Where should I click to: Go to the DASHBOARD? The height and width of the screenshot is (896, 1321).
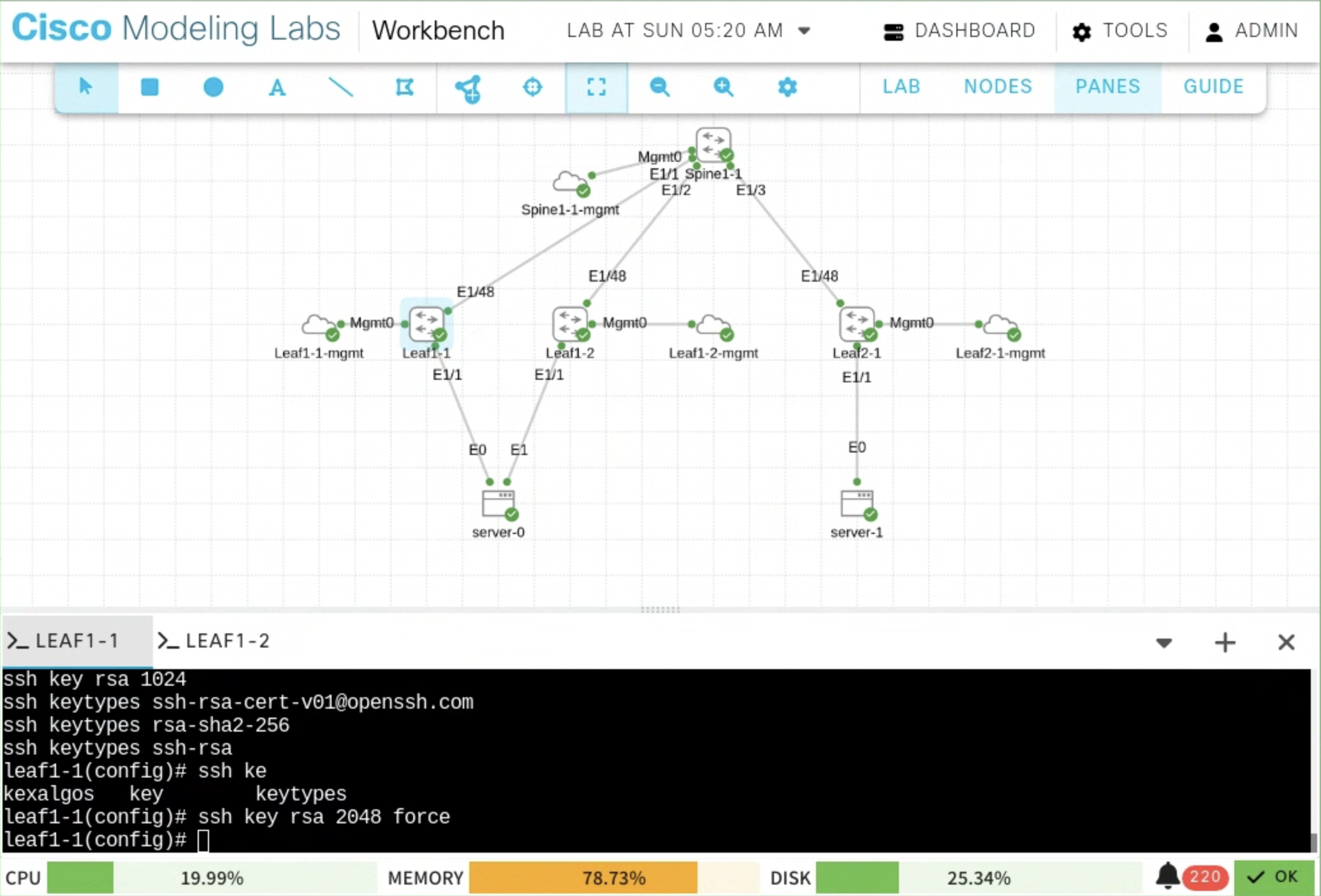pos(960,31)
